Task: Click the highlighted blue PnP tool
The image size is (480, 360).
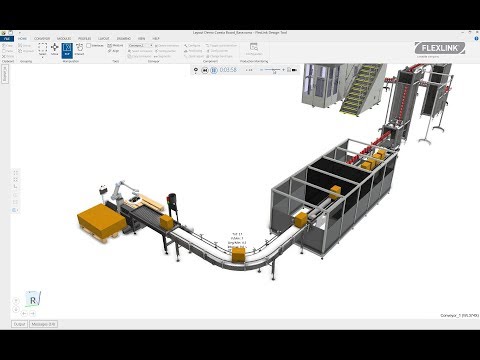Action: [67, 50]
